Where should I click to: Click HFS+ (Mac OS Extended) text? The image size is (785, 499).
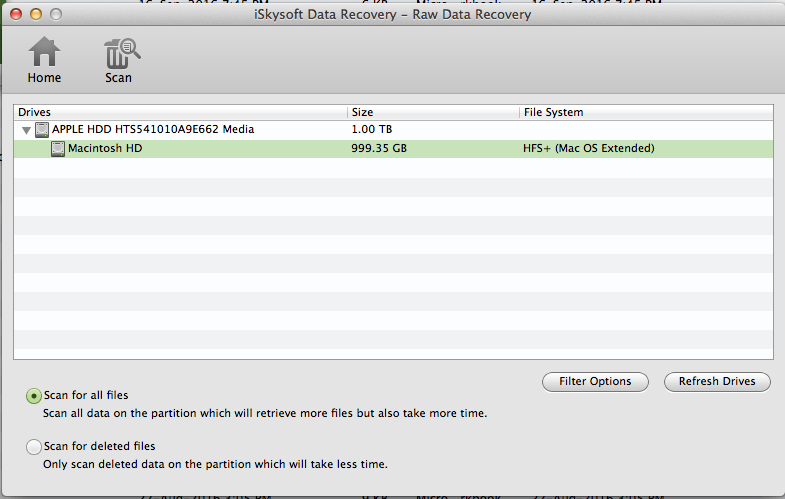coord(589,148)
